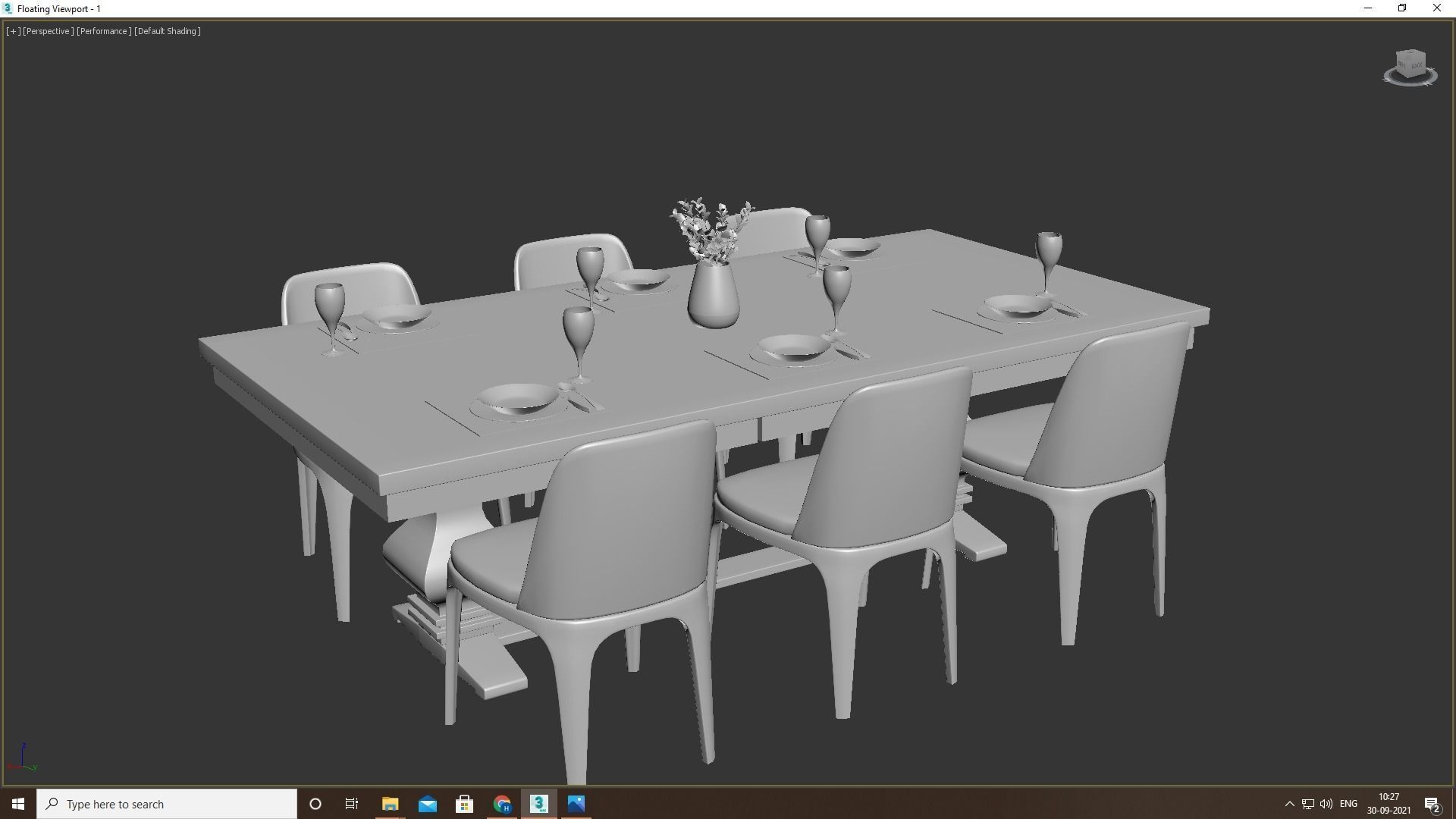Open Microsoft Store from the taskbar
The width and height of the screenshot is (1456, 819).
464,804
